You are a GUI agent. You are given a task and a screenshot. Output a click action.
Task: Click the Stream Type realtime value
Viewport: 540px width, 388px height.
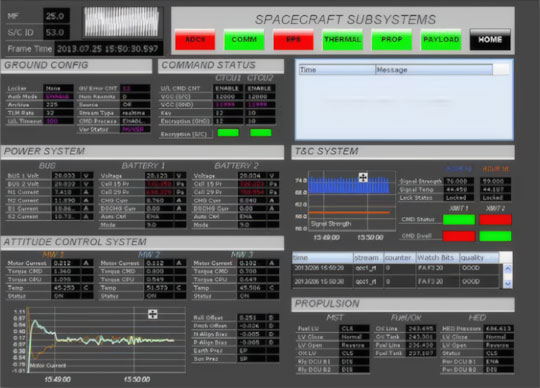[x=135, y=113]
